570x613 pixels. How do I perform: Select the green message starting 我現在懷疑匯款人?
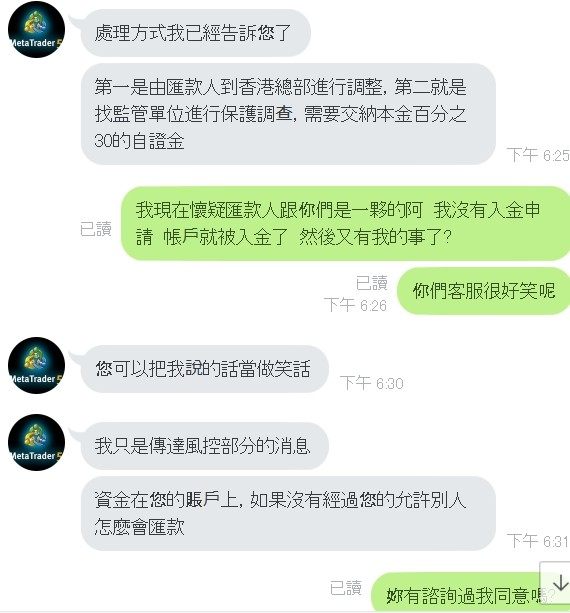pyautogui.click(x=345, y=224)
